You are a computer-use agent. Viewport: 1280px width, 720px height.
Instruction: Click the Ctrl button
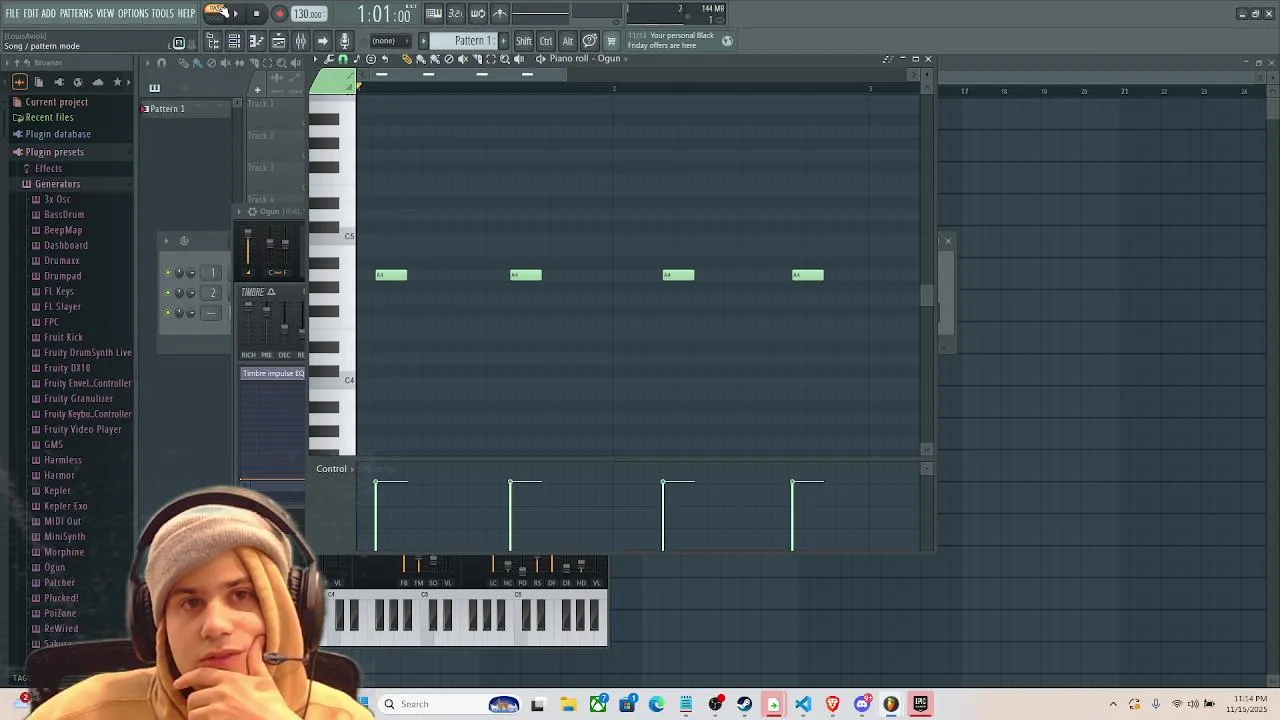546,41
